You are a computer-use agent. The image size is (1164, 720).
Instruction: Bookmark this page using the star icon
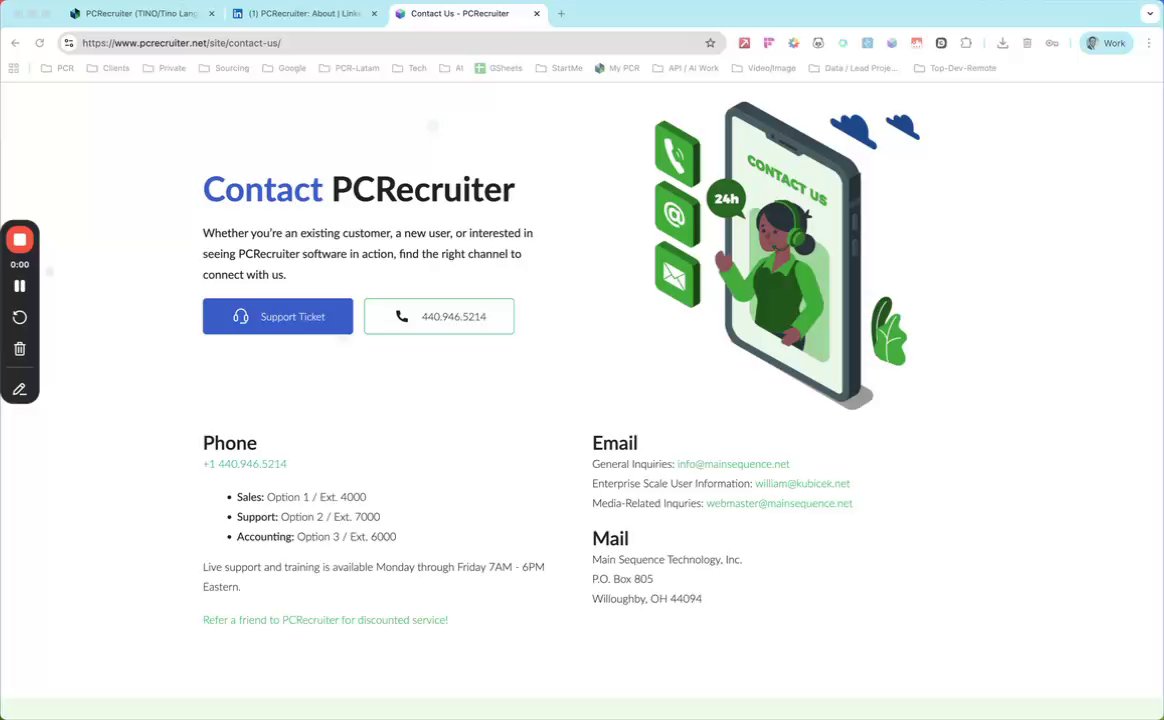[710, 43]
